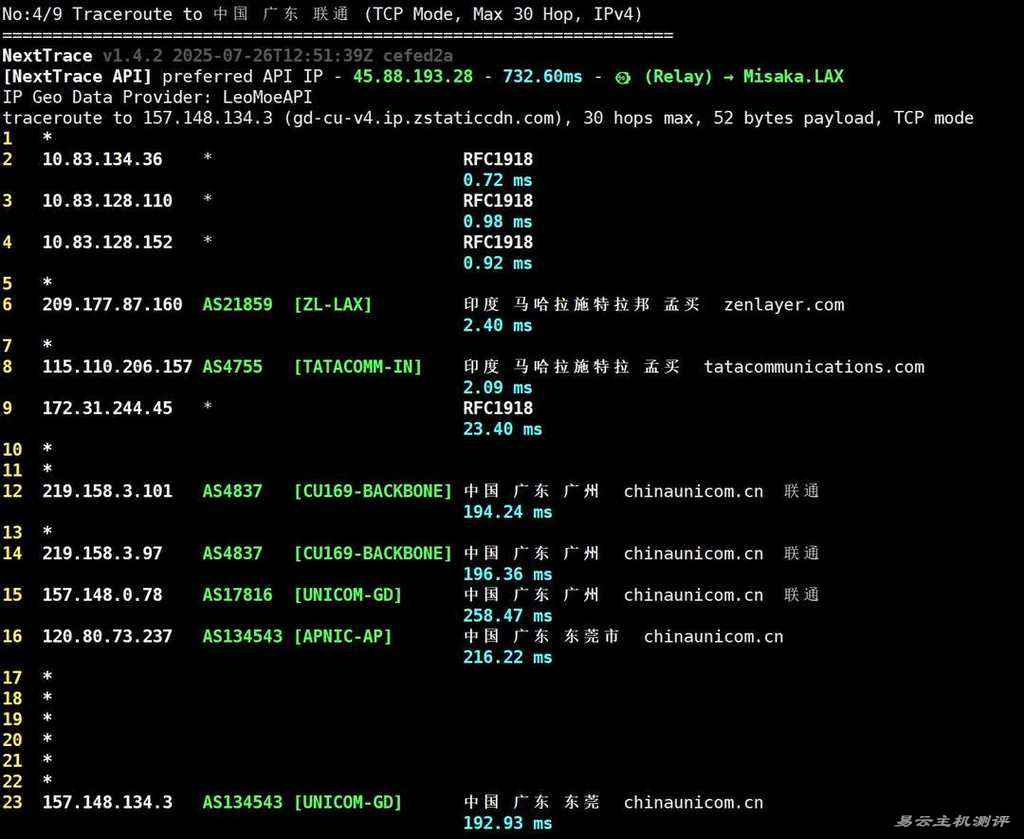This screenshot has width=1024, height=839.
Task: Click tatacommunications.com domain text
Action: (814, 367)
